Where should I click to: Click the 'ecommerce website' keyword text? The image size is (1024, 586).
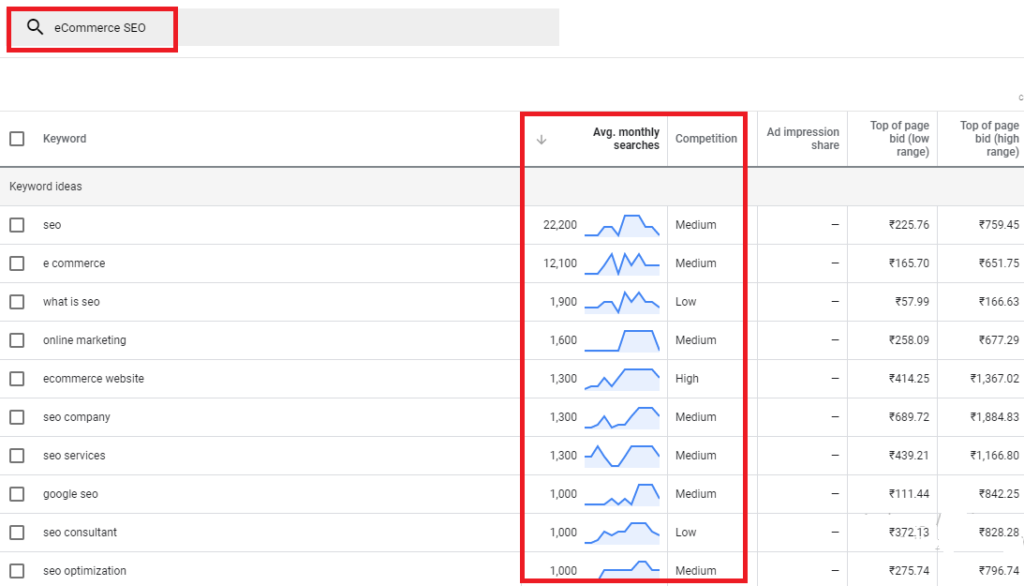click(x=93, y=379)
